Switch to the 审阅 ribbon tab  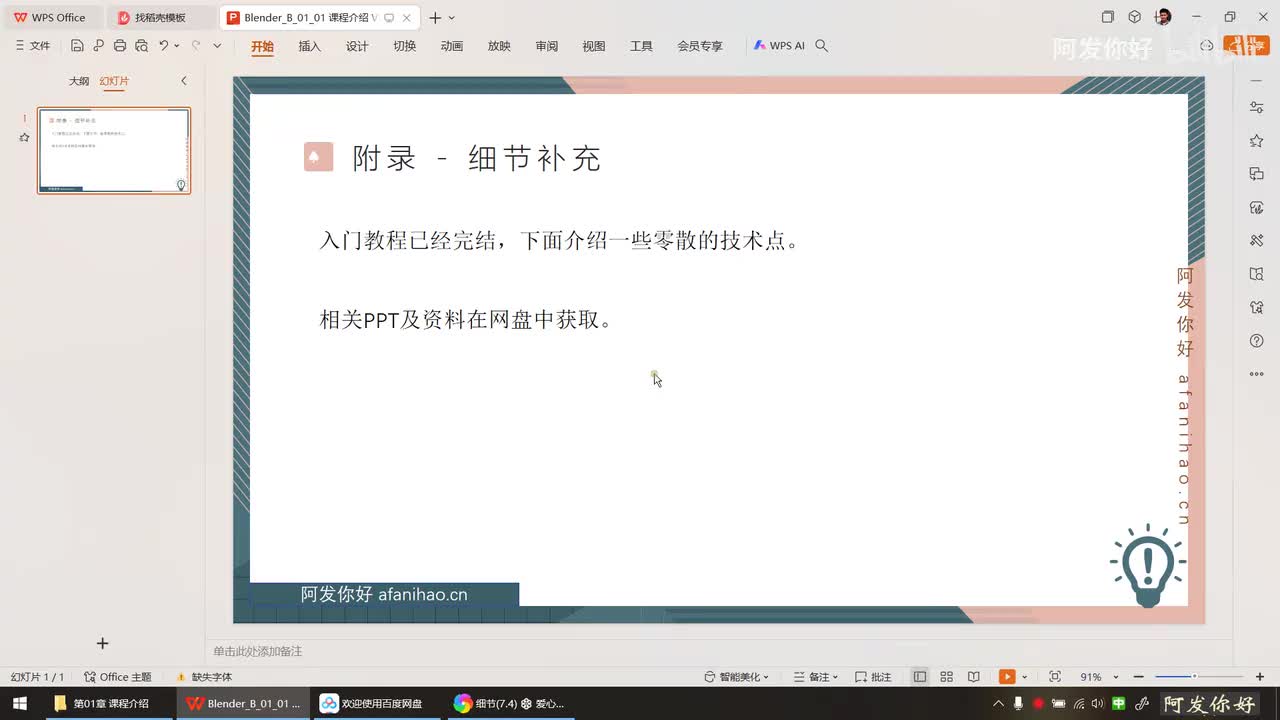(546, 46)
